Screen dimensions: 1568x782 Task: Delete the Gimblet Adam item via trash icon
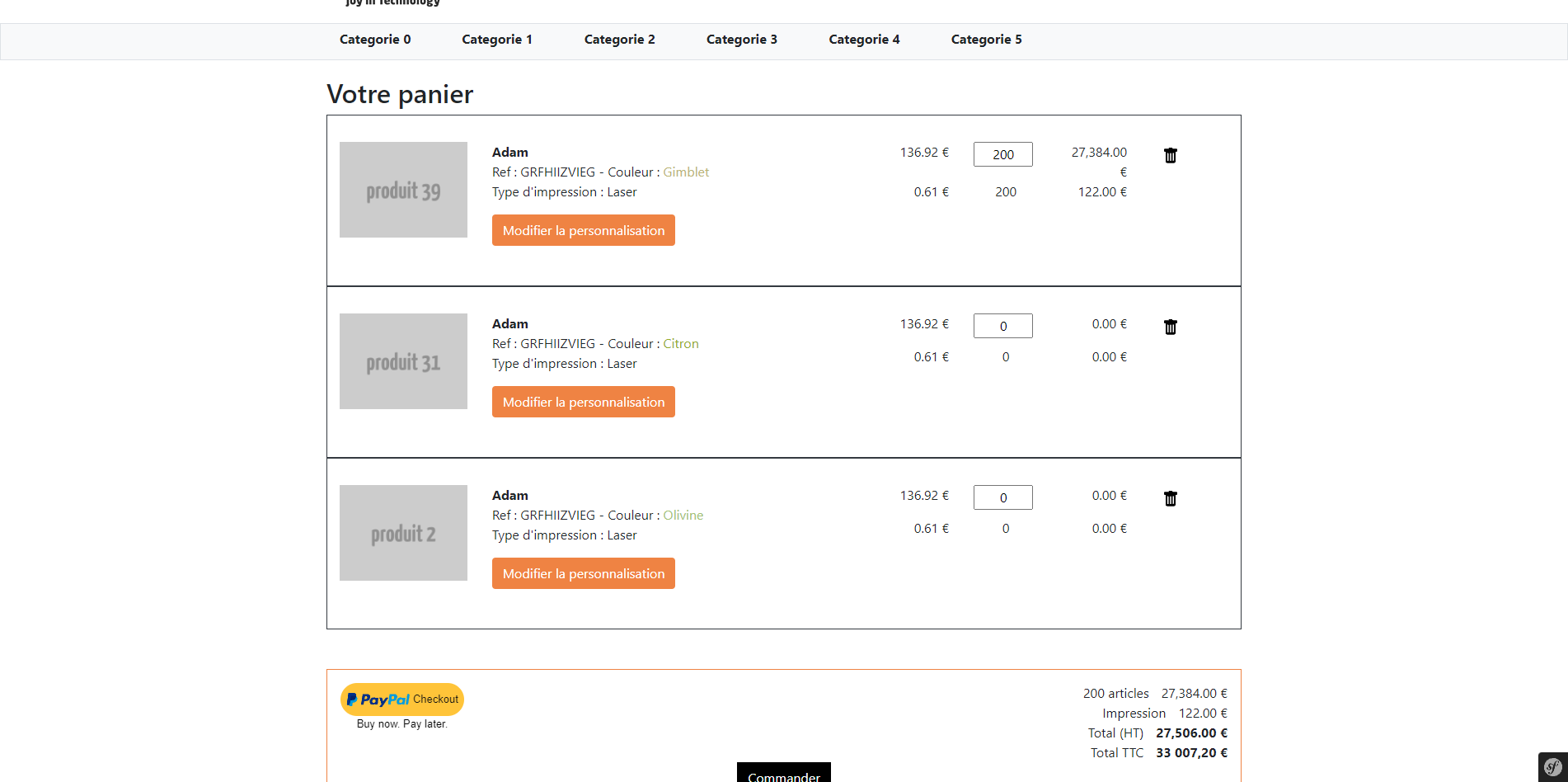click(x=1170, y=154)
